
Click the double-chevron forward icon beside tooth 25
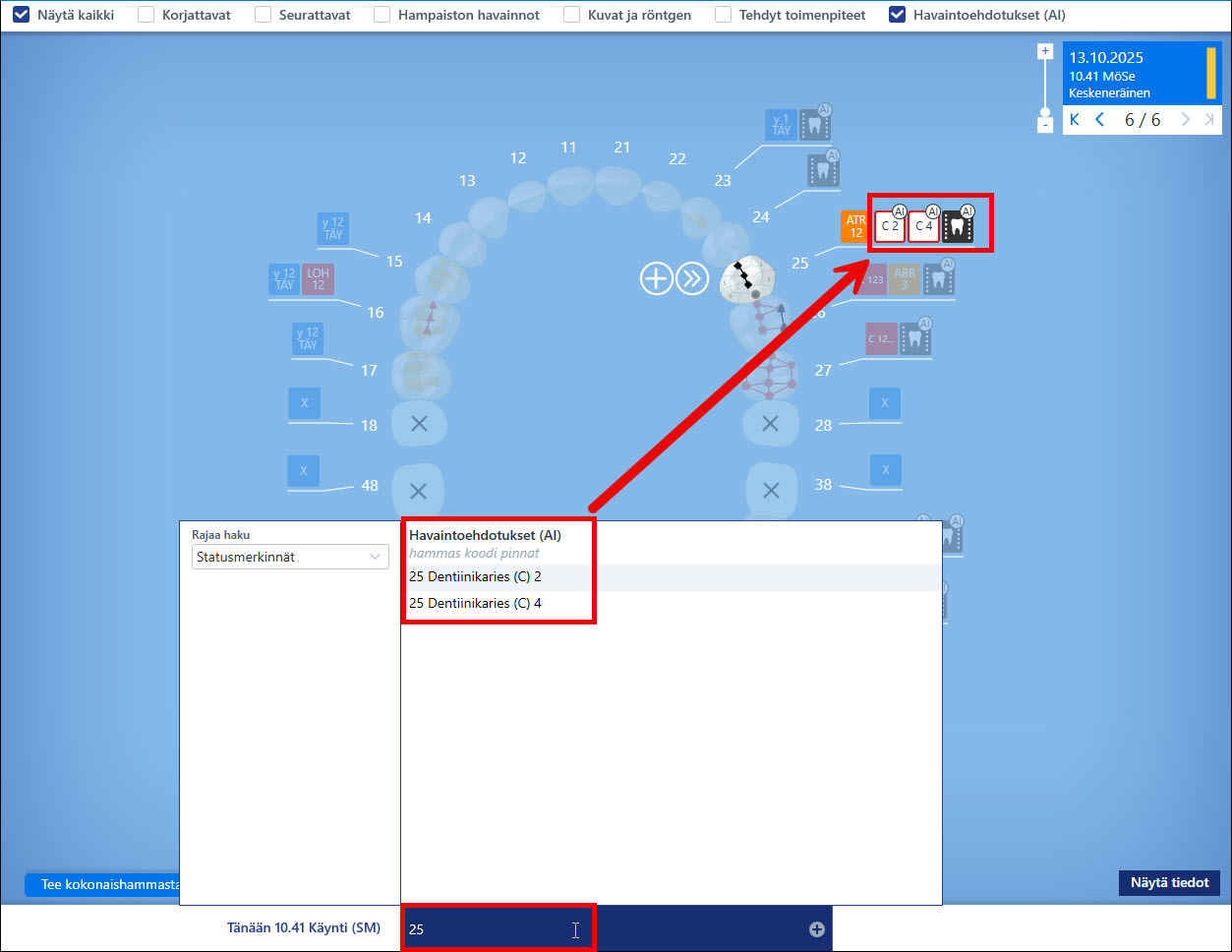(x=691, y=278)
